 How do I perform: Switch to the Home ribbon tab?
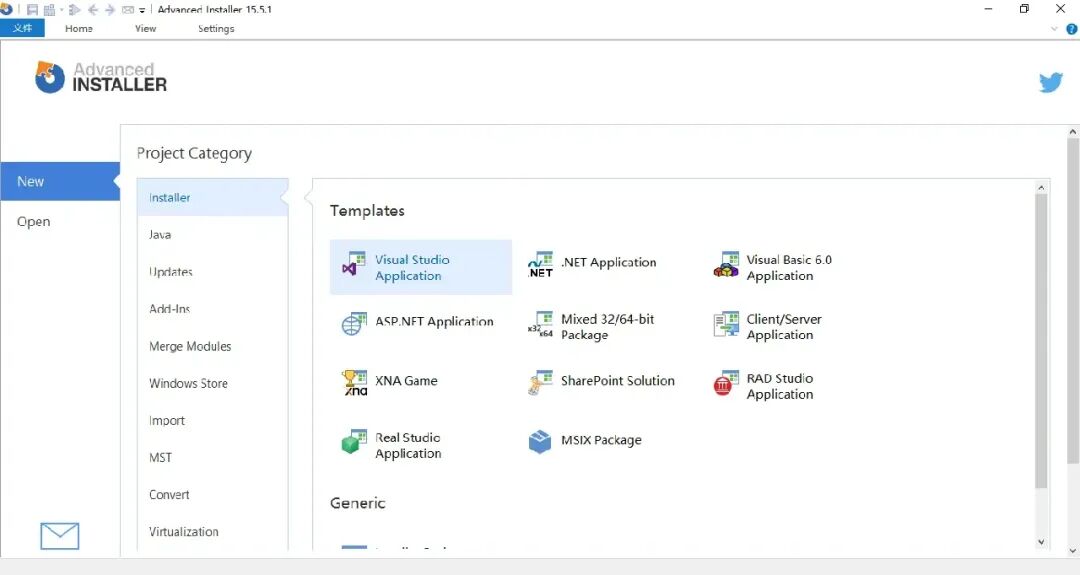tap(79, 28)
